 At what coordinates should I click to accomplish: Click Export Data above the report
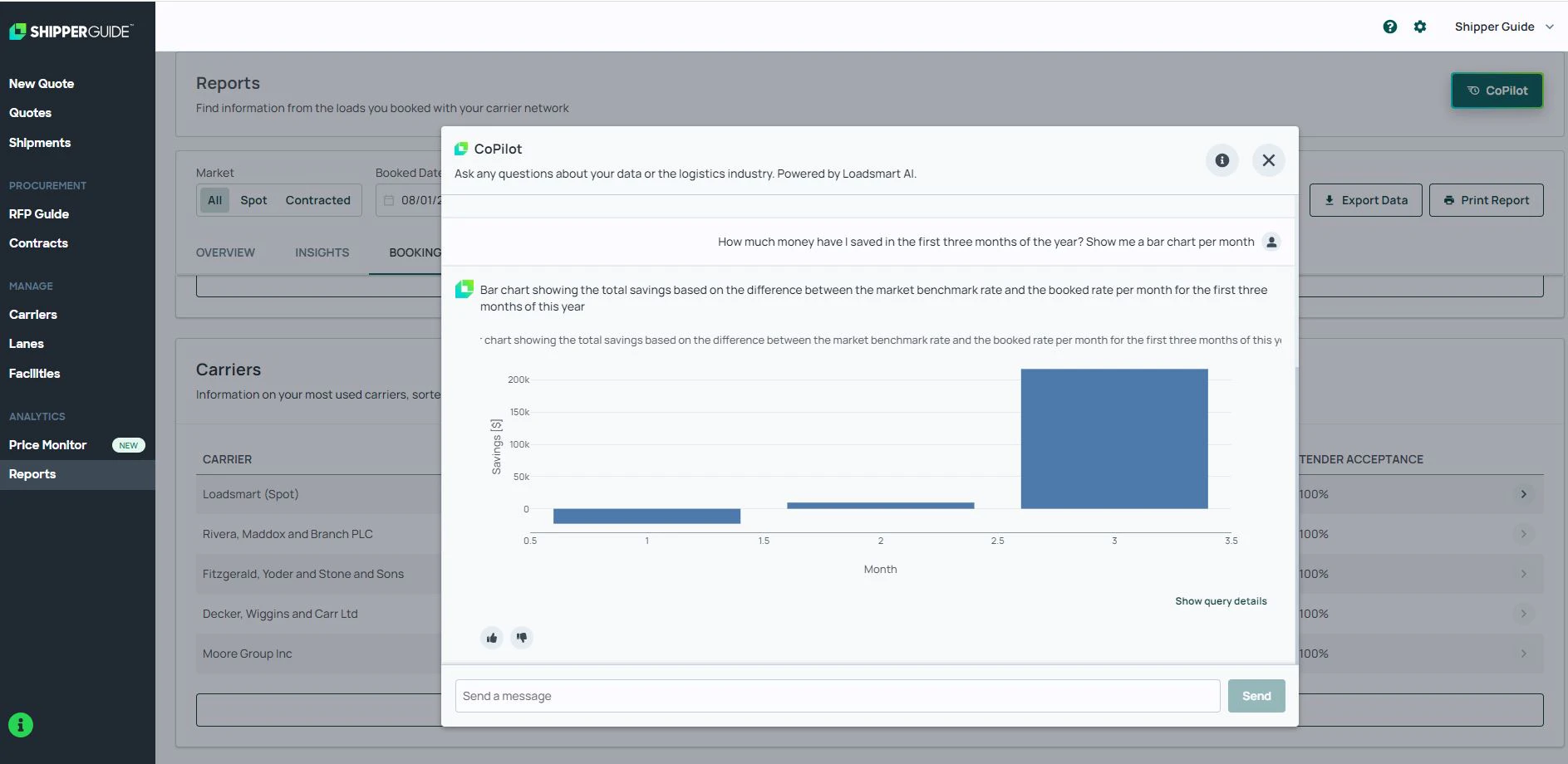click(1365, 199)
